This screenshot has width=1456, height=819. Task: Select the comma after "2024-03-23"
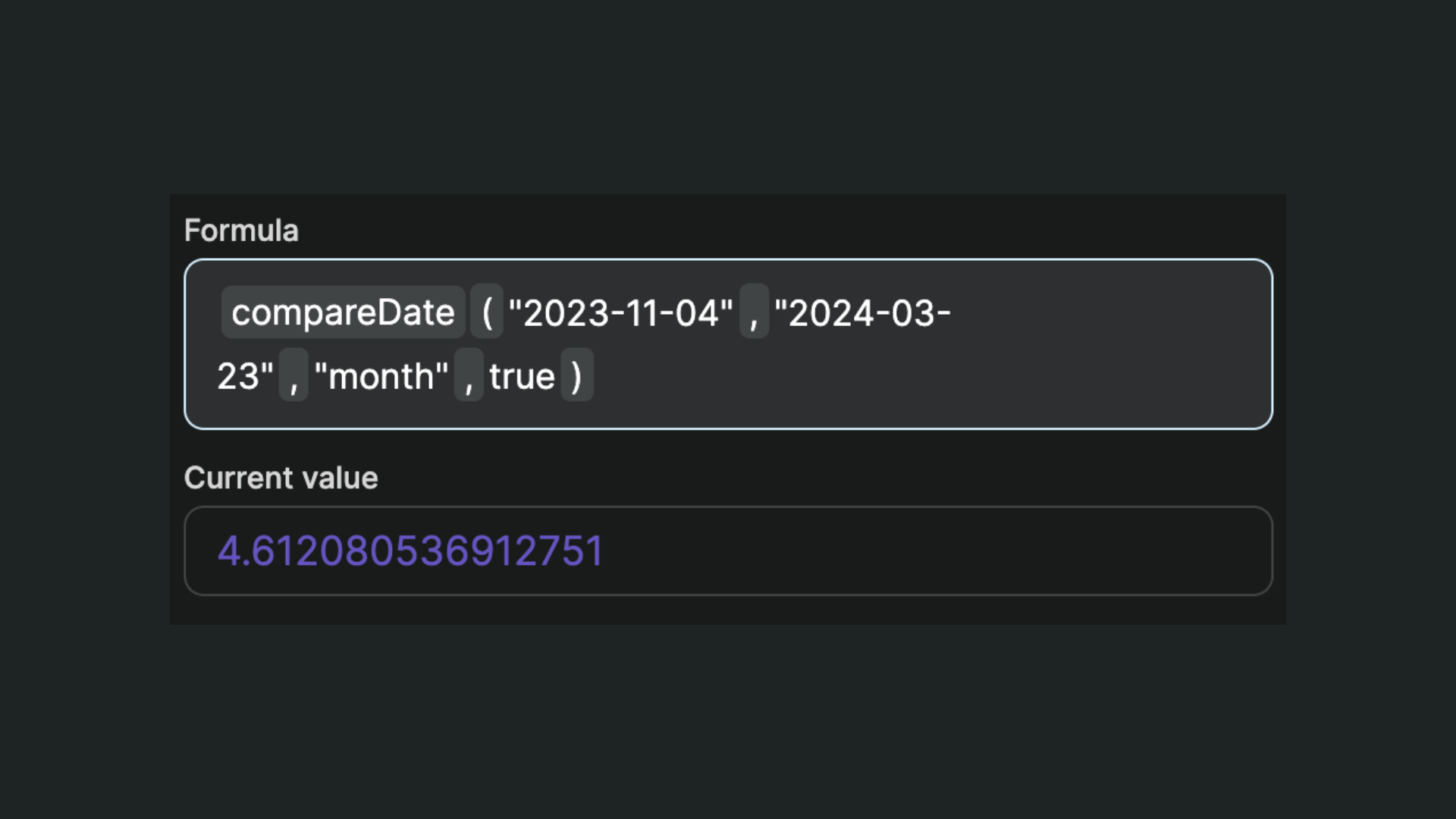tap(294, 377)
